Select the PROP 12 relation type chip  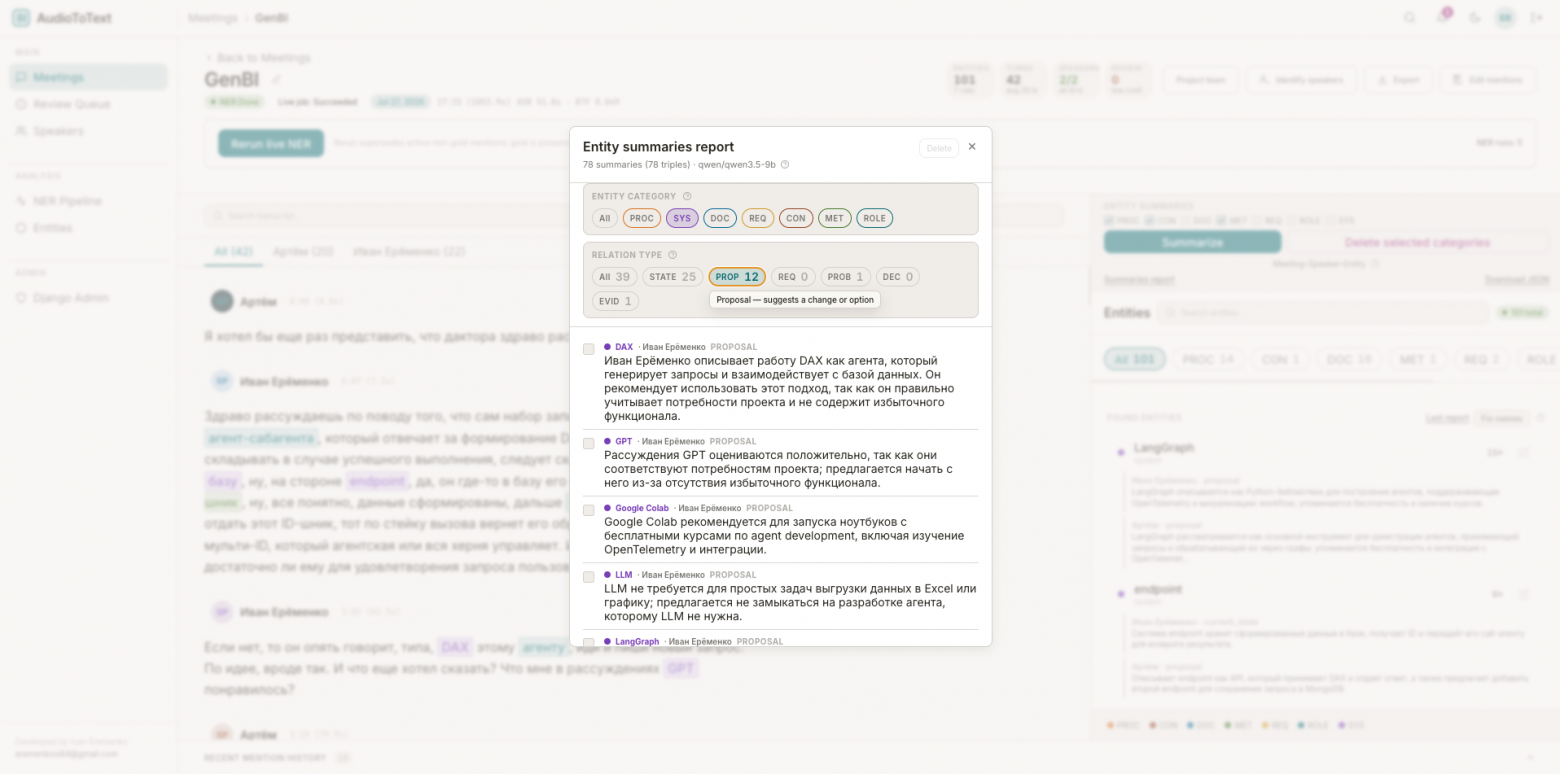[x=737, y=277]
